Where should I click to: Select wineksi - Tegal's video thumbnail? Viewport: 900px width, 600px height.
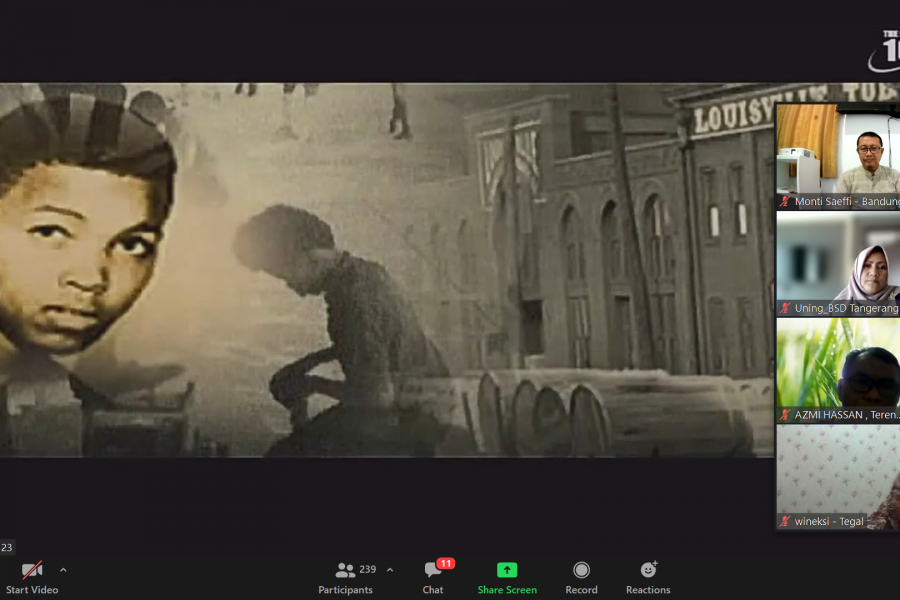838,470
